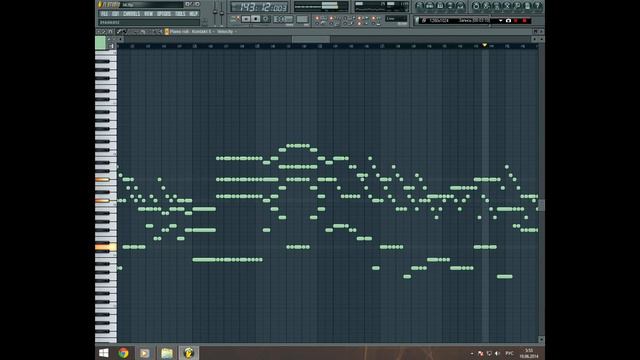Click the РУС language indicator

tap(509, 353)
